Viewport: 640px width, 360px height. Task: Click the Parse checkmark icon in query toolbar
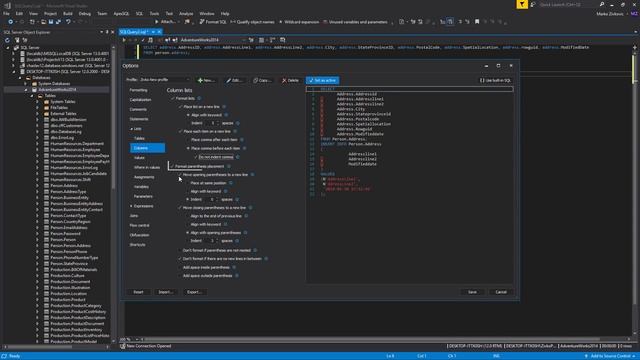pos(142,40)
